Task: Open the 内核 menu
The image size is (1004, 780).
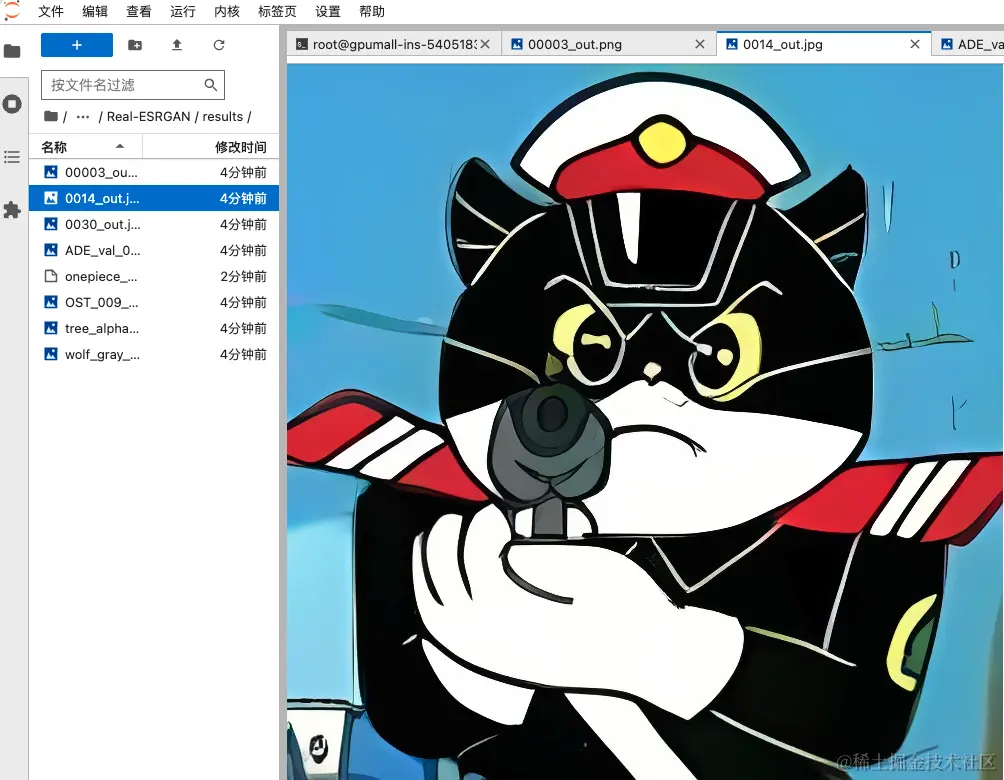Action: coord(227,12)
